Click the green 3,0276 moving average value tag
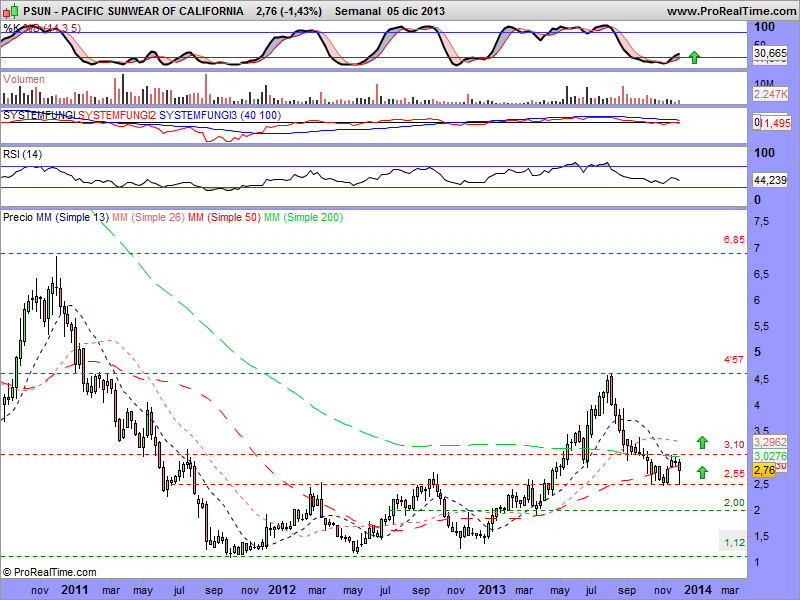Screen dimensions: 800x600 tap(770, 456)
